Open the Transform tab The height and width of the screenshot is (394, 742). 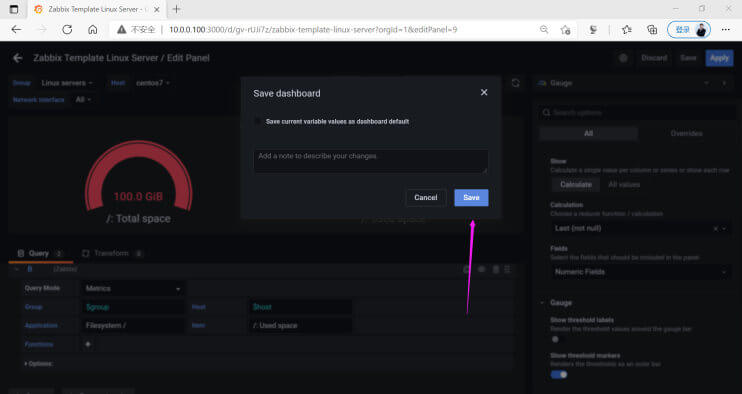pos(112,254)
